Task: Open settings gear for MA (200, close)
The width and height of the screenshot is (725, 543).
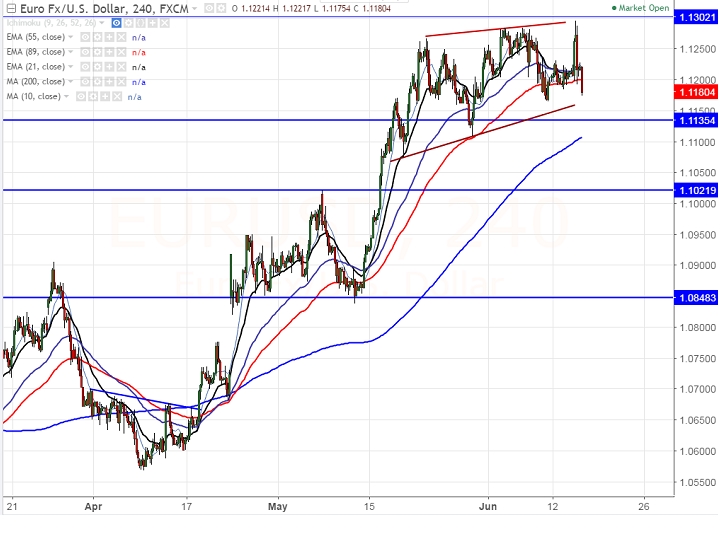Action: coord(97,82)
